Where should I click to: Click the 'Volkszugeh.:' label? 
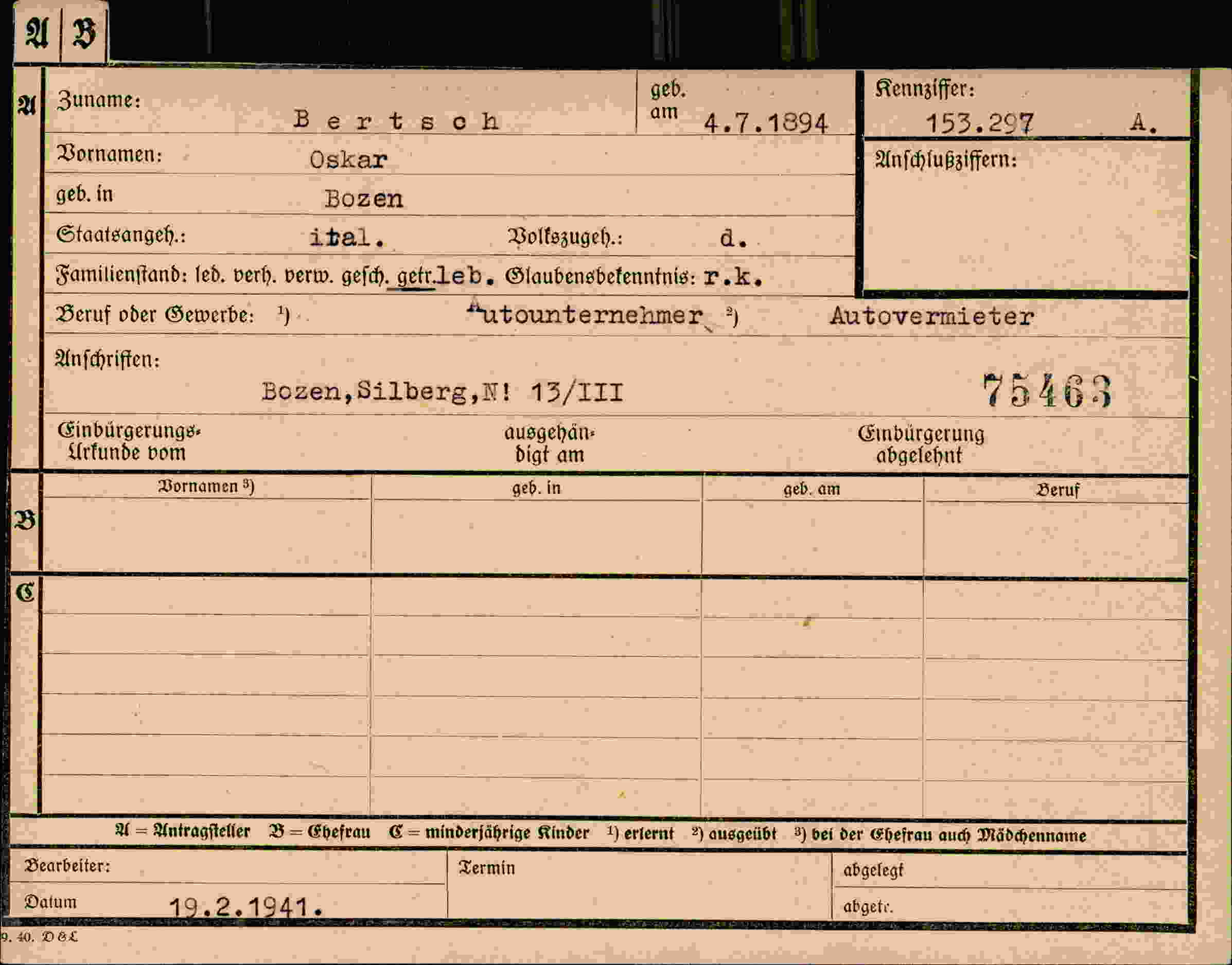click(565, 237)
